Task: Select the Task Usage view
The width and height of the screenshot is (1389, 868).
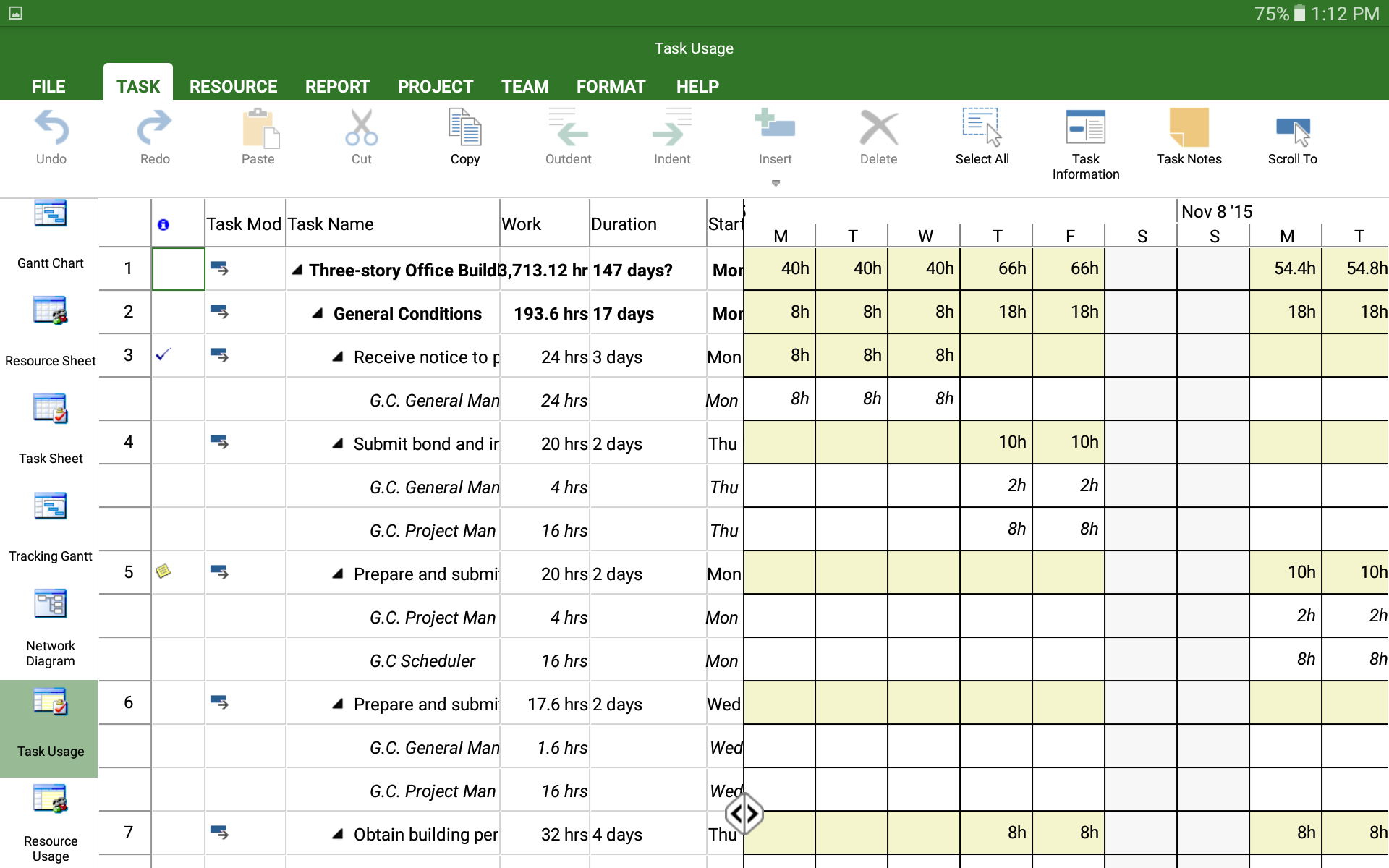Action: (51, 728)
